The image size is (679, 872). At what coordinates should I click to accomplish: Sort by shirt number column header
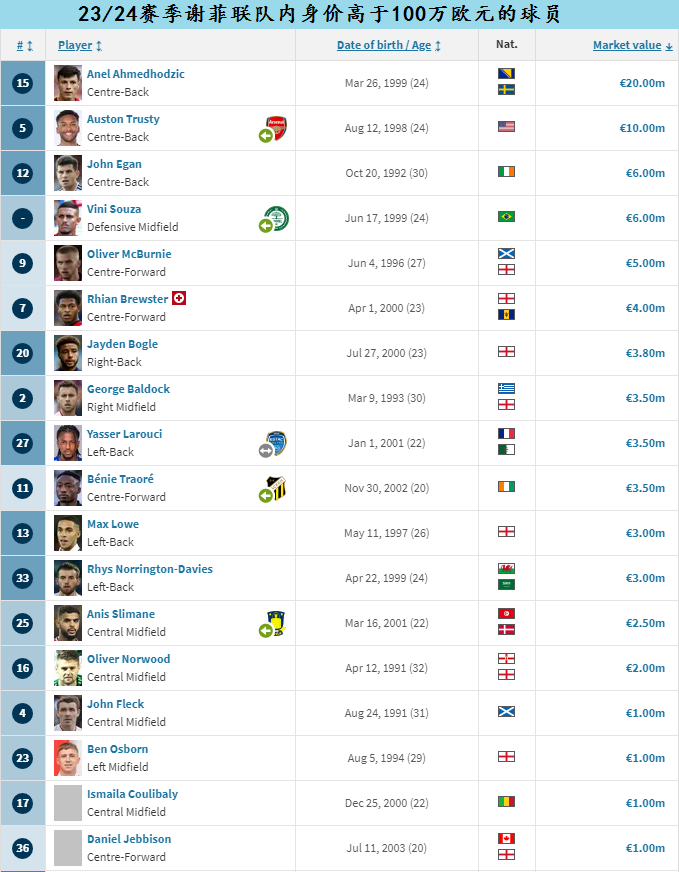(x=25, y=46)
